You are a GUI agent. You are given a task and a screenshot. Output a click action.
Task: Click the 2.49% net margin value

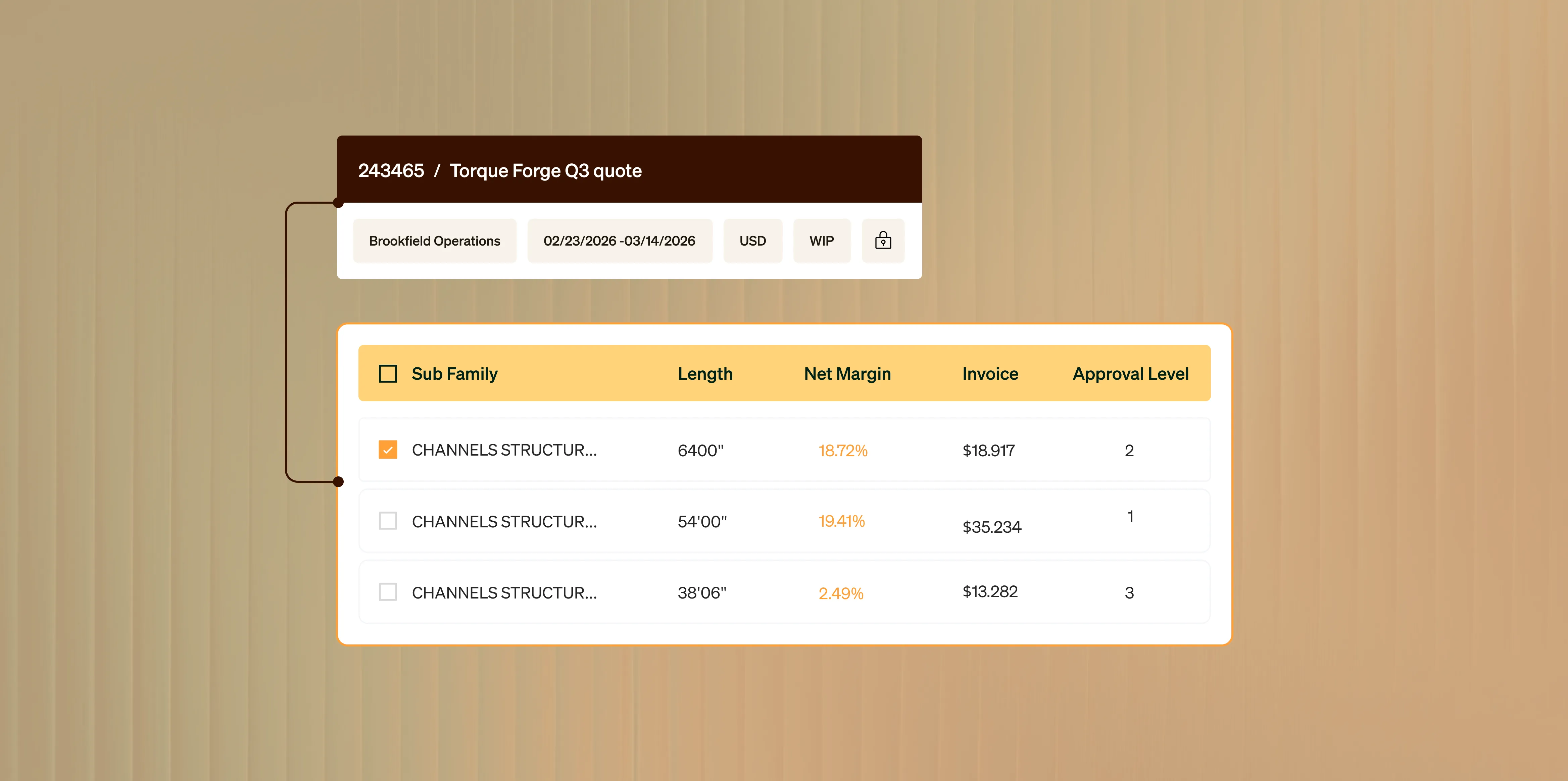pos(841,593)
